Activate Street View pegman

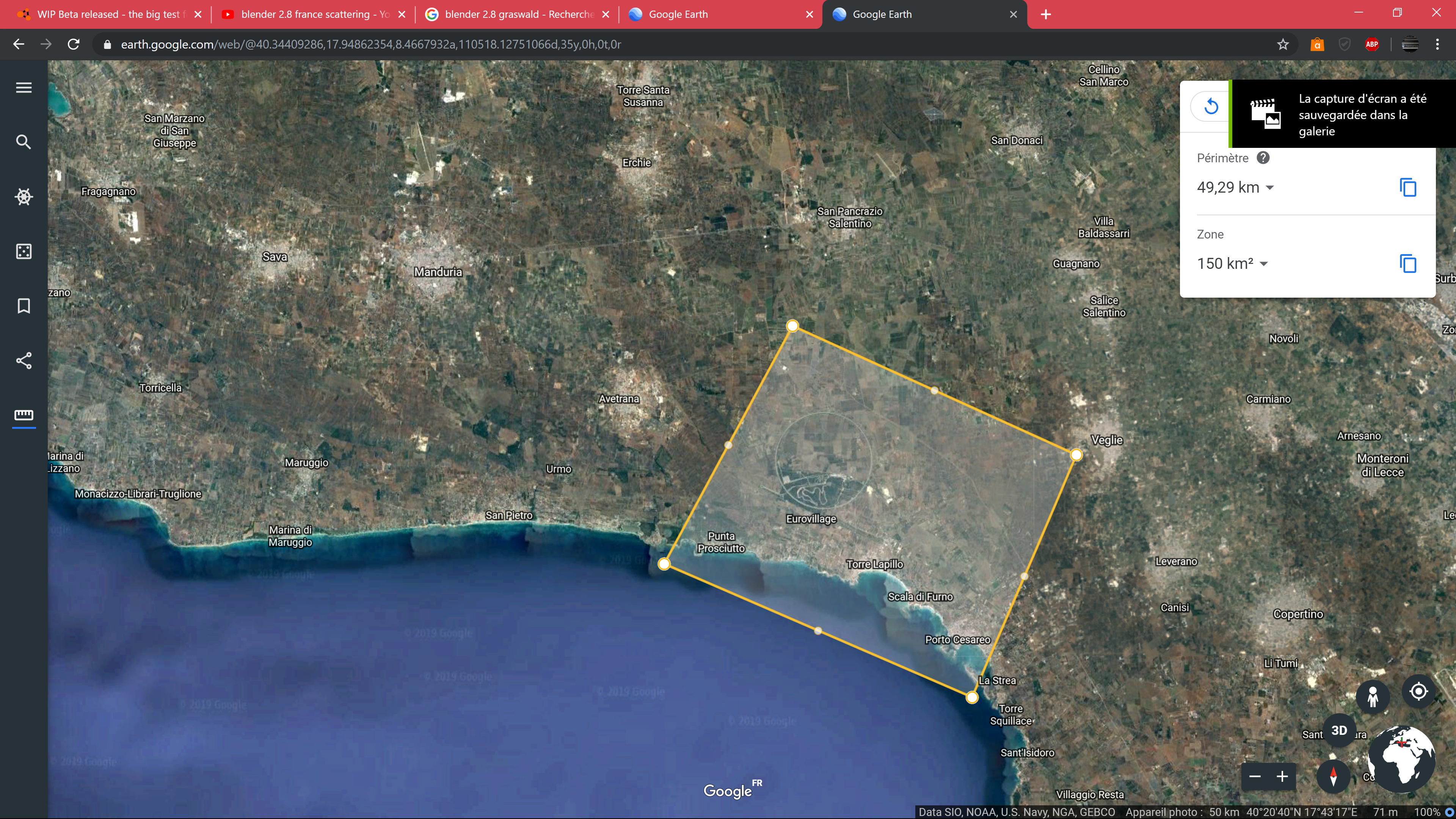(x=1373, y=697)
